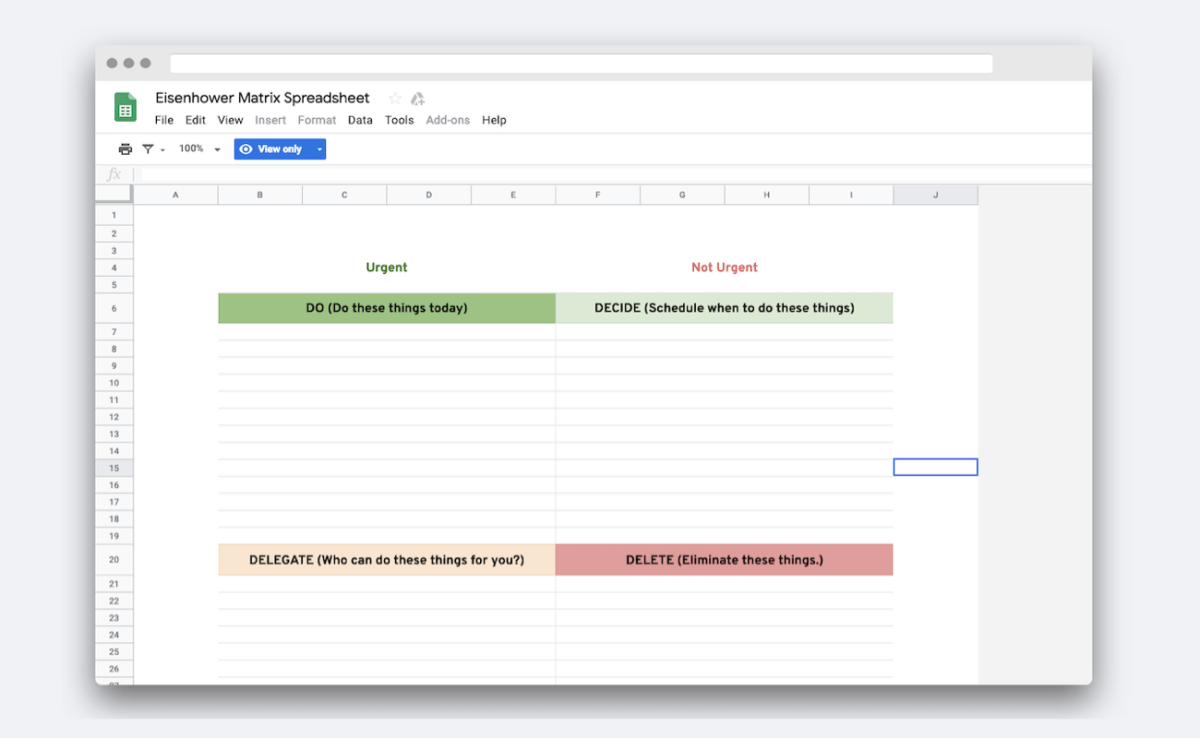Click the red DELETE quadrant header cell
The height and width of the screenshot is (738, 1200).
click(x=724, y=560)
